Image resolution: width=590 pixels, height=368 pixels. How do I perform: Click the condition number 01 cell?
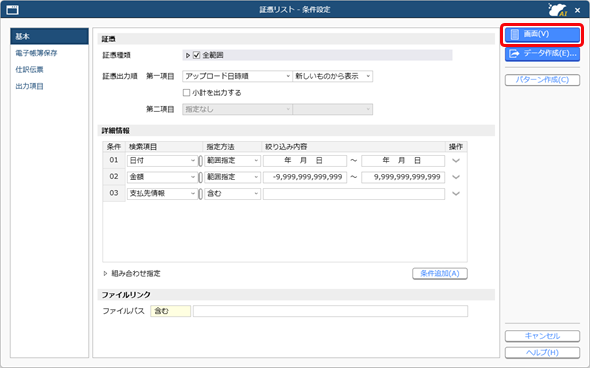114,160
